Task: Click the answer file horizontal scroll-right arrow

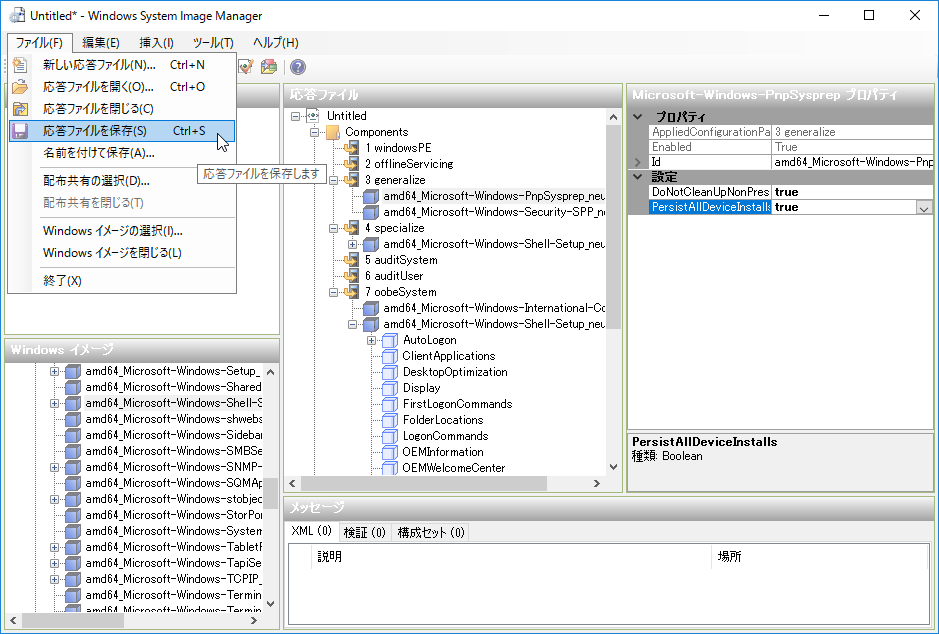Action: tap(596, 483)
